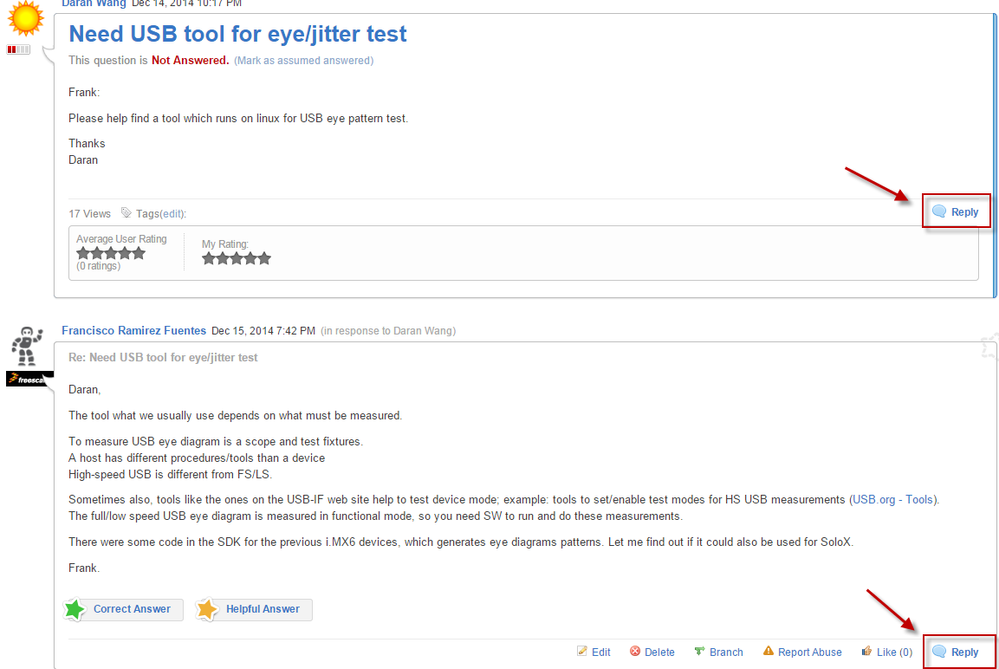
Task: Click the thumbs-up Like icon
Action: coord(866,652)
